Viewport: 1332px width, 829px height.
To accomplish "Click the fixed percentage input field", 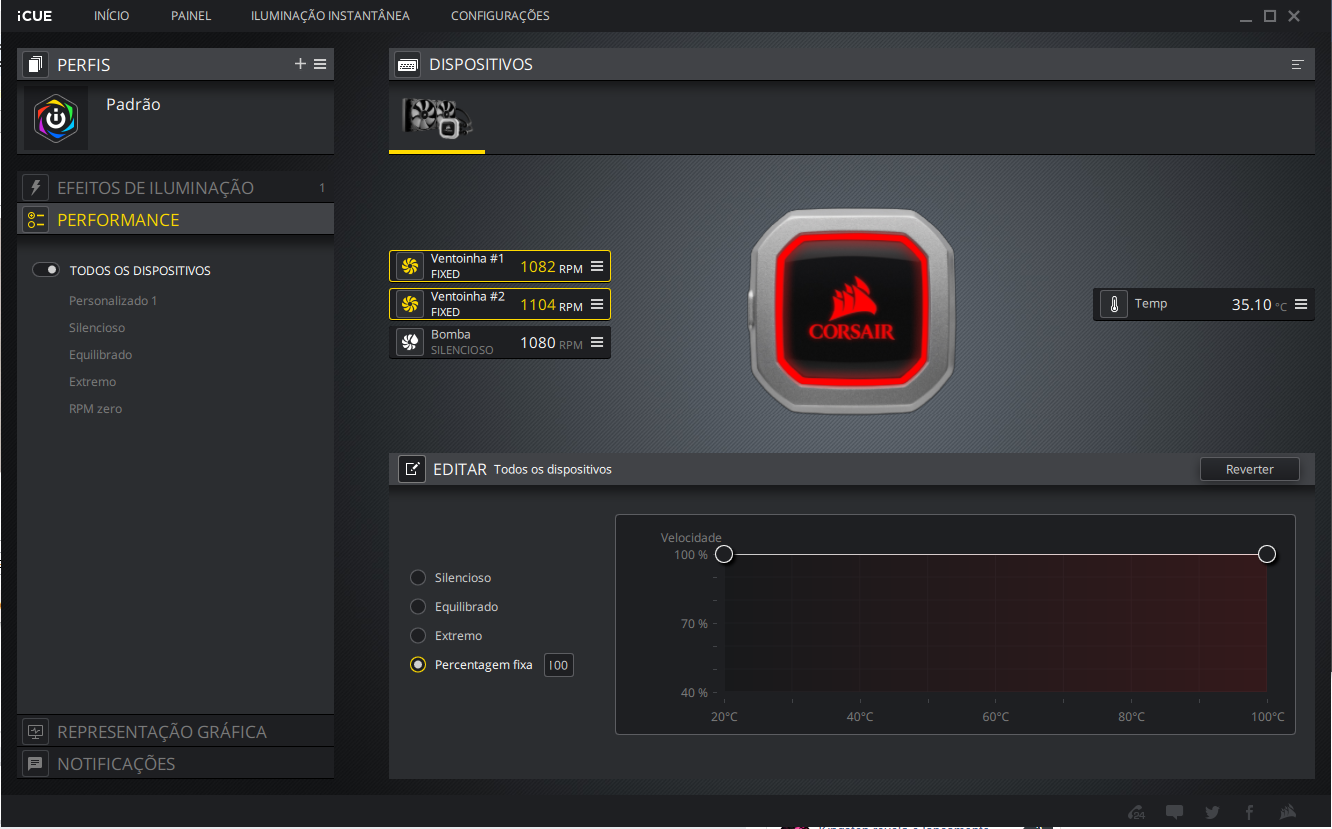I will [558, 665].
